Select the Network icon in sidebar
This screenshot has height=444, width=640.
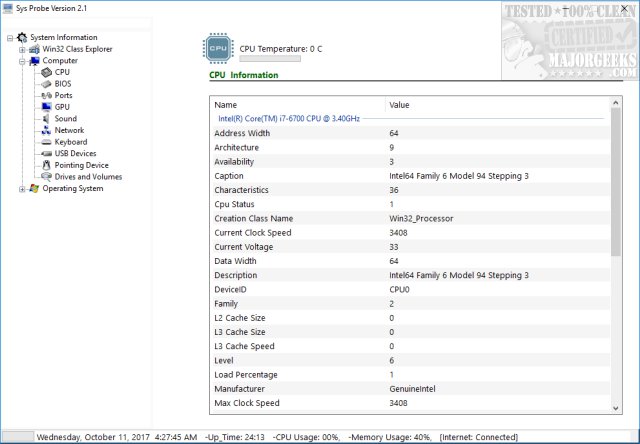[46, 130]
